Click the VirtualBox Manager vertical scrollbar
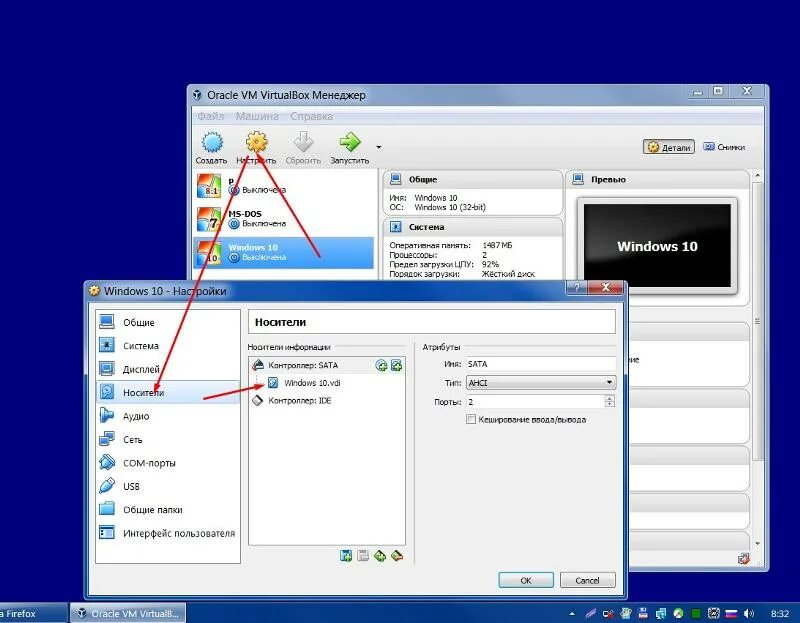 click(x=758, y=321)
